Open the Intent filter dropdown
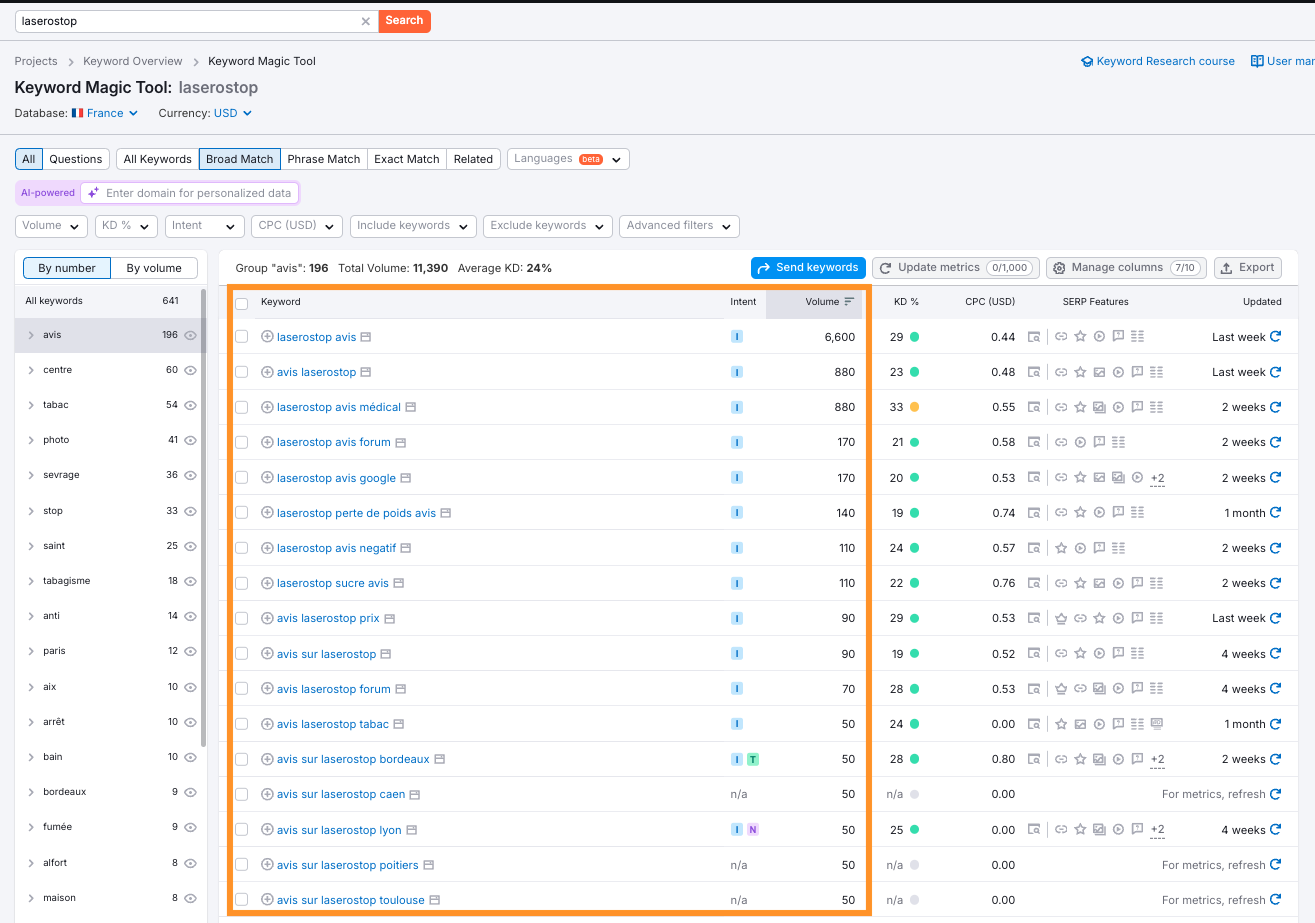This screenshot has height=923, width=1315. (x=205, y=226)
